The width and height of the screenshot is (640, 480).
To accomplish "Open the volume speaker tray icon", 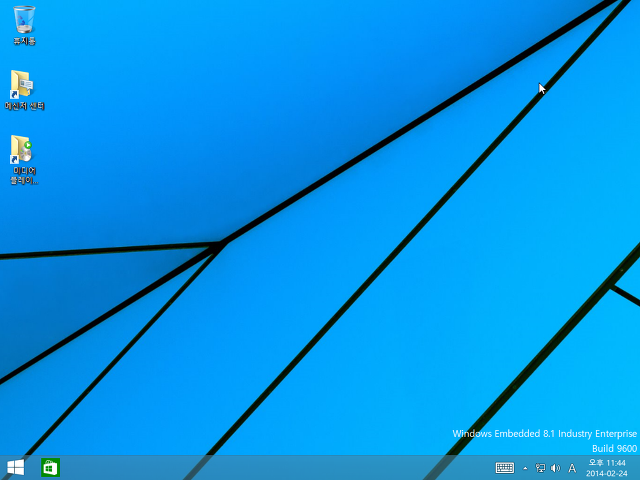I will point(556,468).
